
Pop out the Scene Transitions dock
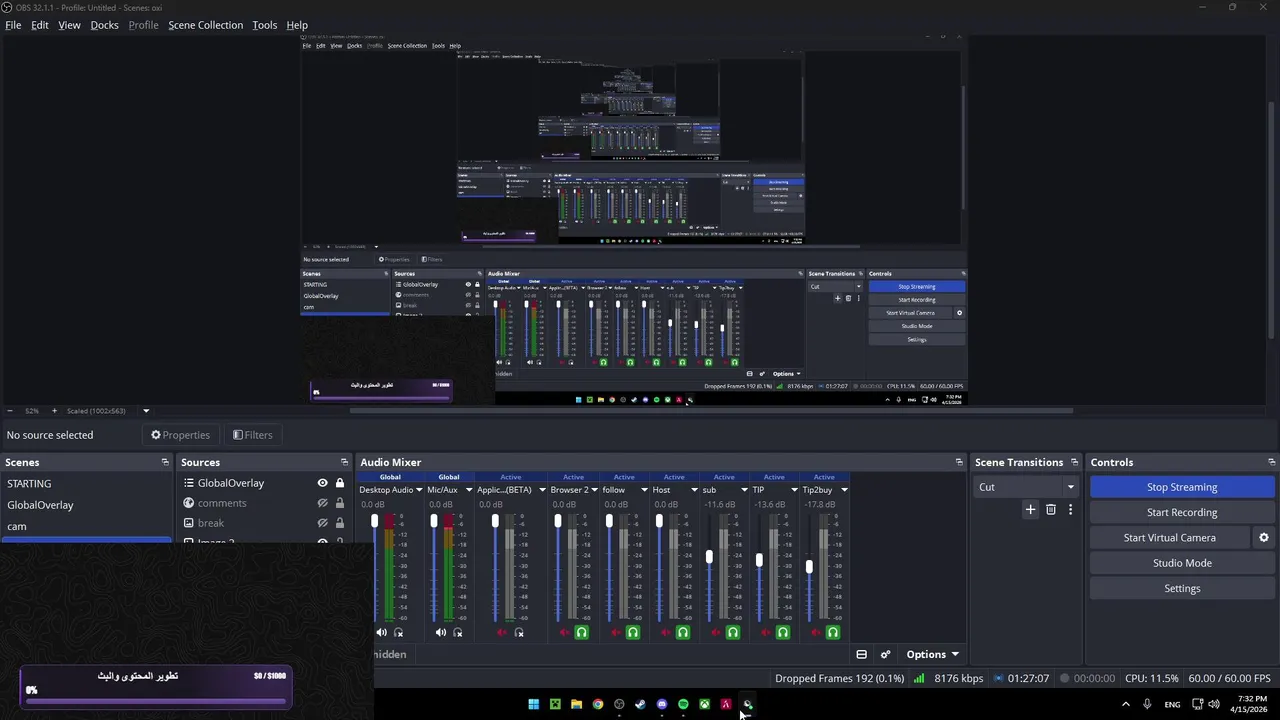pyautogui.click(x=1074, y=462)
